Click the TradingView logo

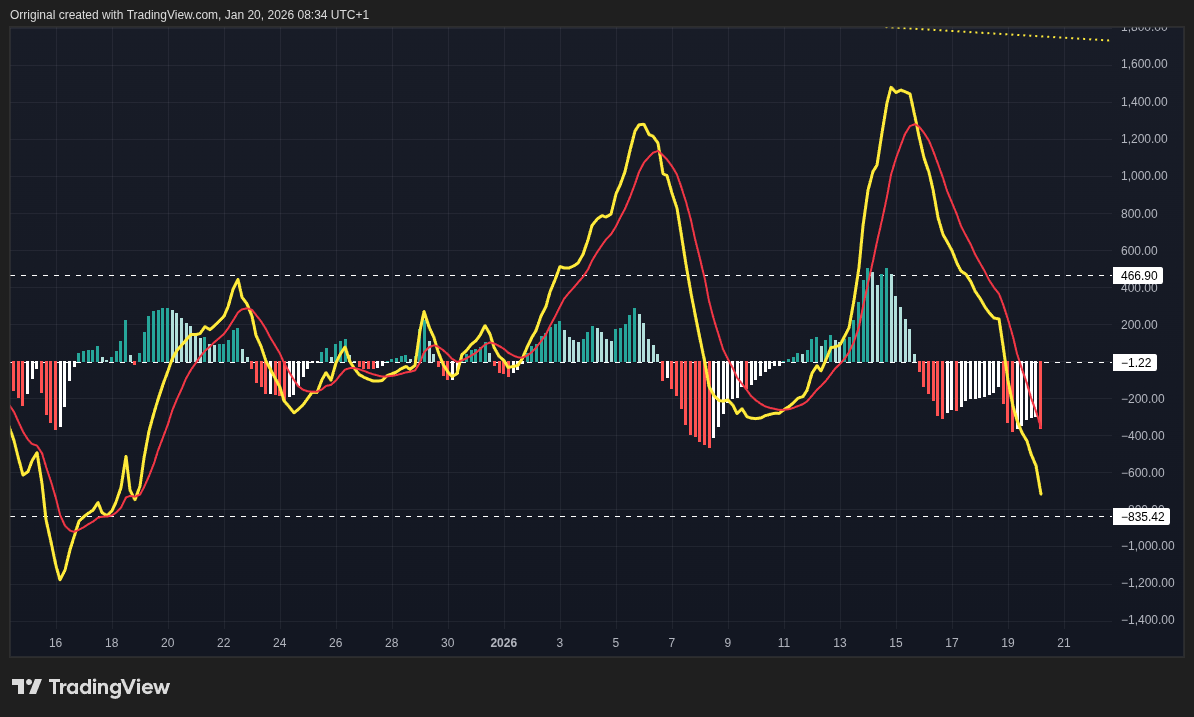click(91, 687)
